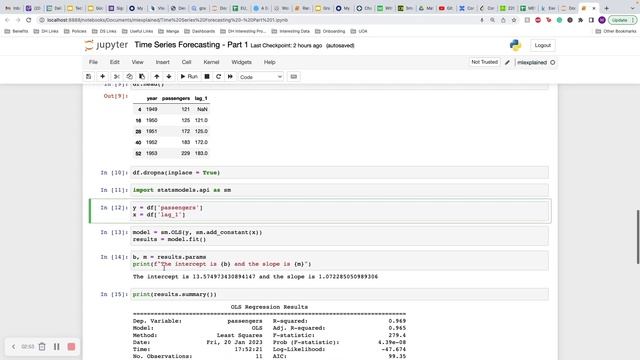The height and width of the screenshot is (360, 640).
Task: Open the Widgets menu
Action: [x=241, y=62]
